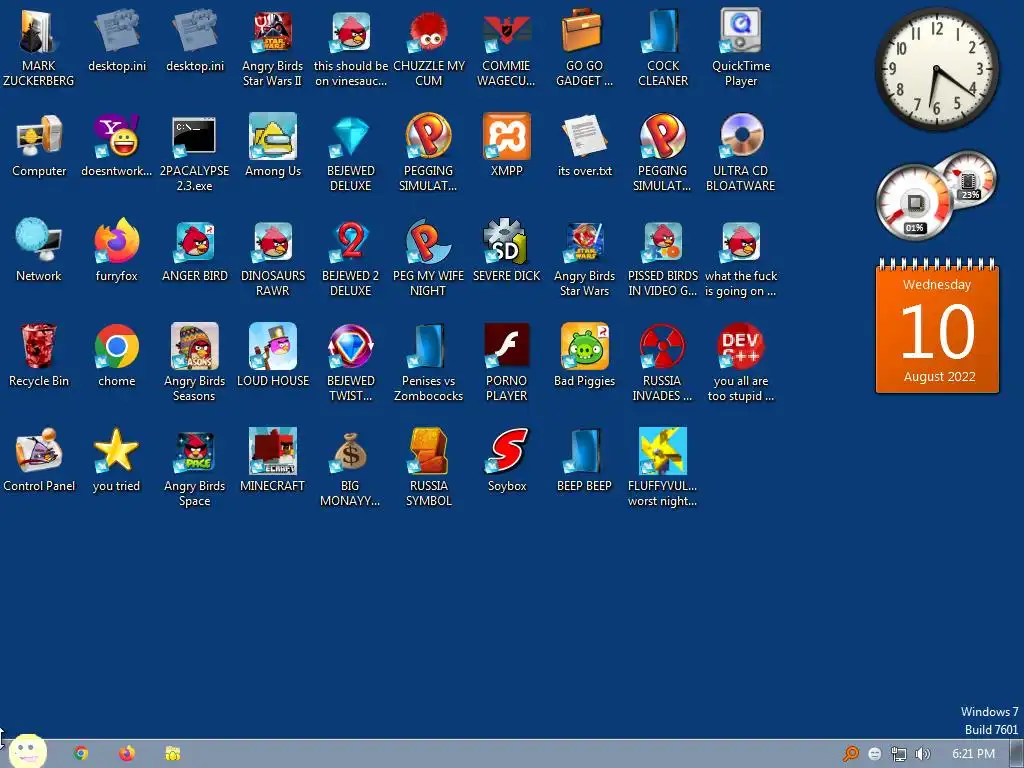Open the Computer desktop icon
The image size is (1024, 768).
(39, 145)
